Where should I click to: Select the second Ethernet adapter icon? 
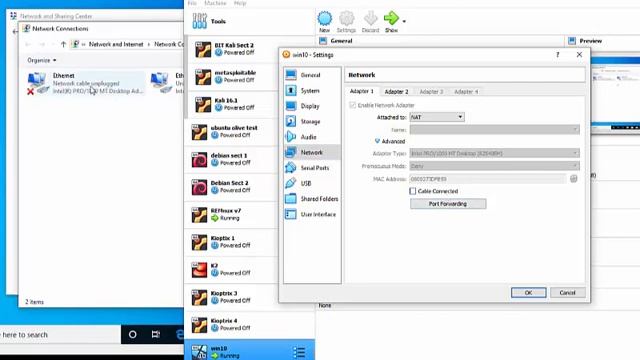pos(161,83)
